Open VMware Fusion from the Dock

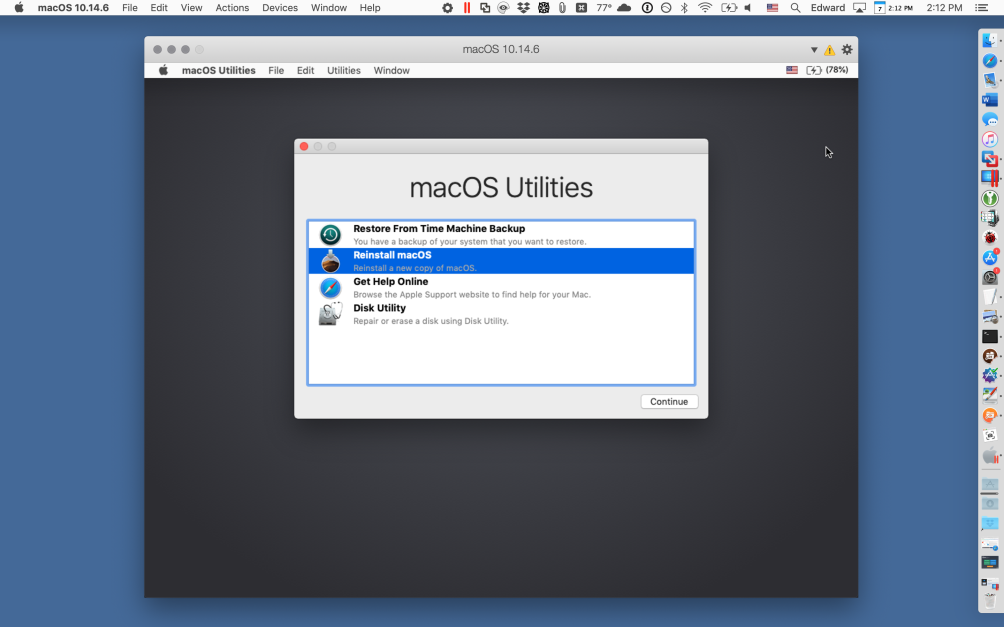pyautogui.click(x=989, y=159)
